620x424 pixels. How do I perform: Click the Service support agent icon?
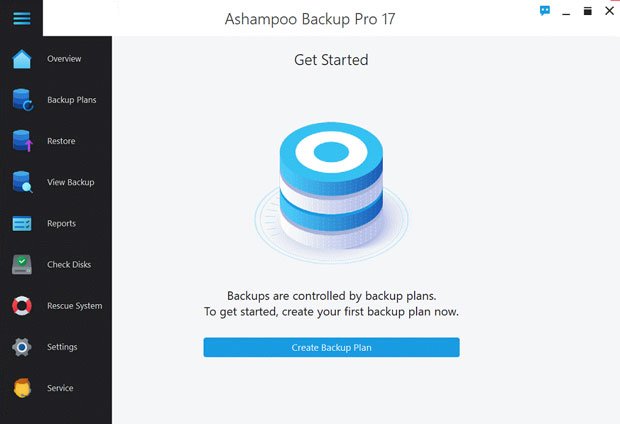22,388
